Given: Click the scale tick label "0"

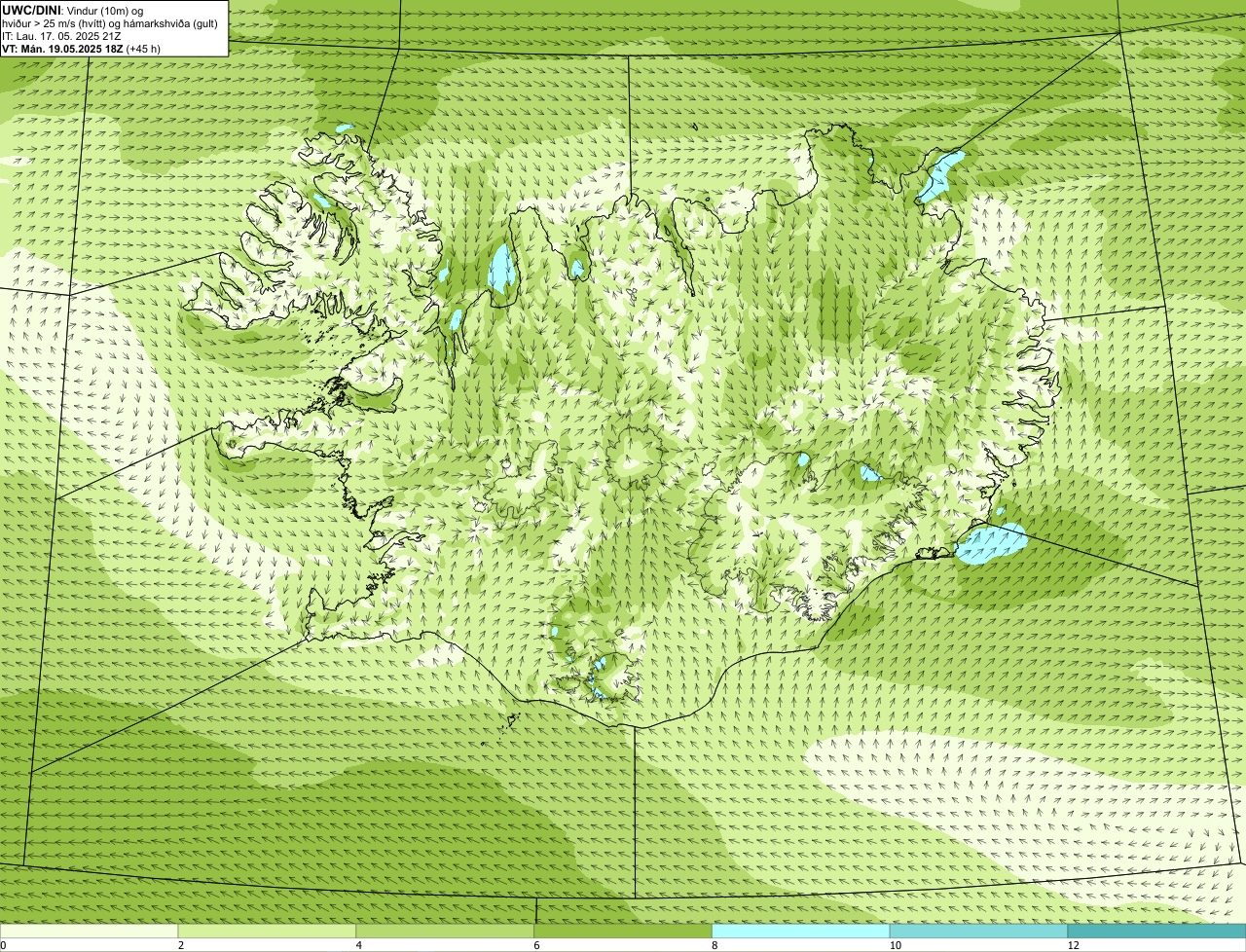Looking at the screenshot, I should [x=3, y=945].
